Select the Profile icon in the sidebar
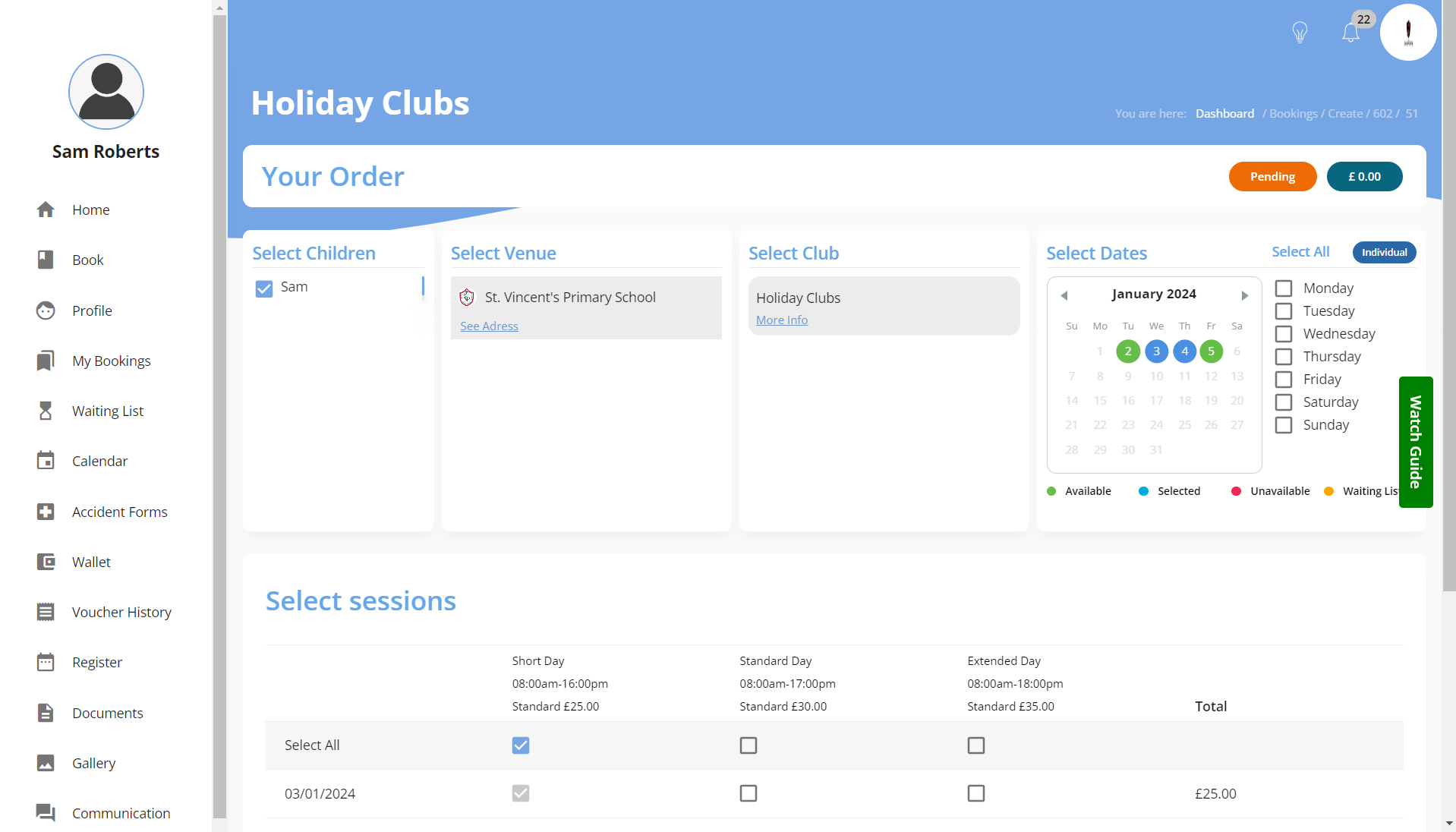This screenshot has height=832, width=1456. coord(46,310)
